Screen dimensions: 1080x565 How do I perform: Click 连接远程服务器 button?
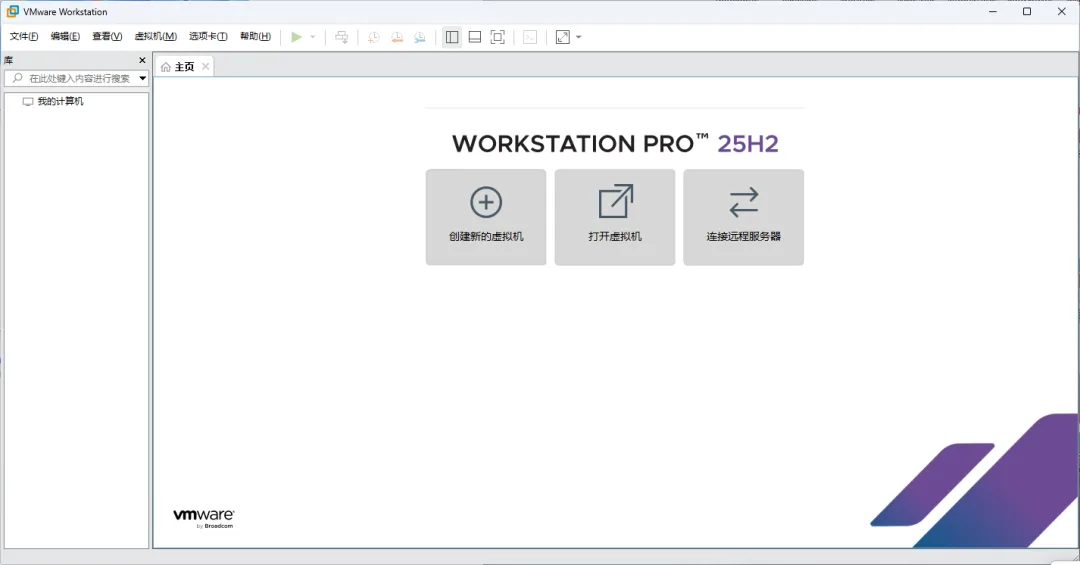(x=743, y=217)
